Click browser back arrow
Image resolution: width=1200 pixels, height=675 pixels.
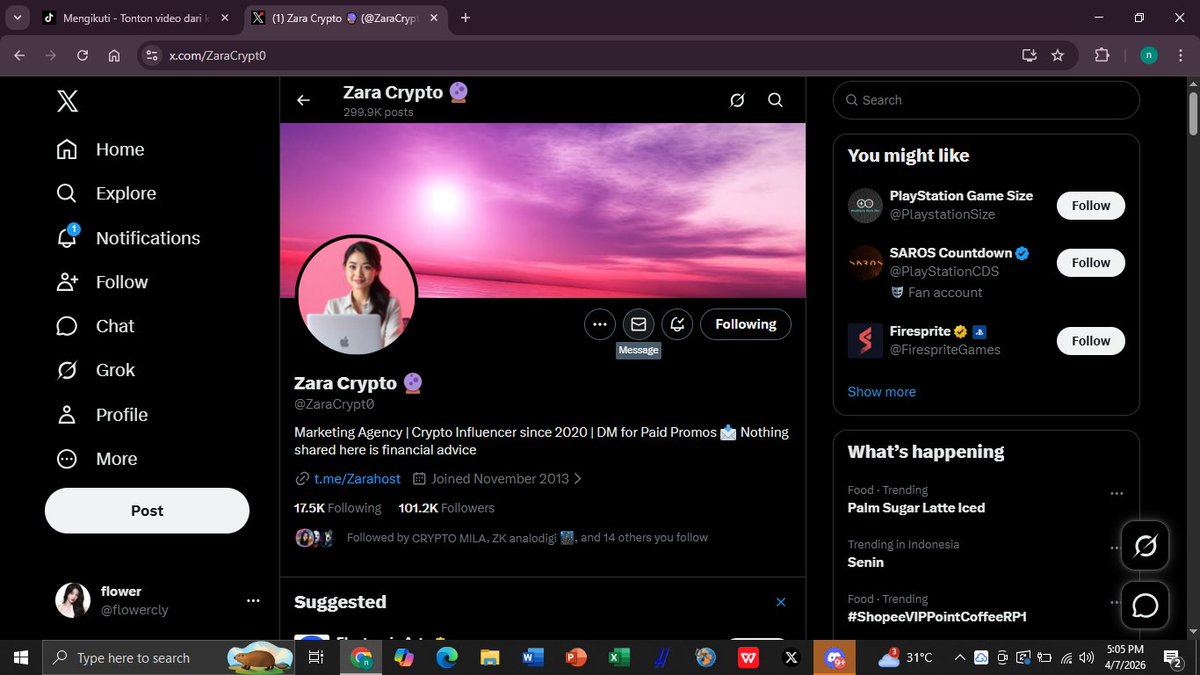19,56
